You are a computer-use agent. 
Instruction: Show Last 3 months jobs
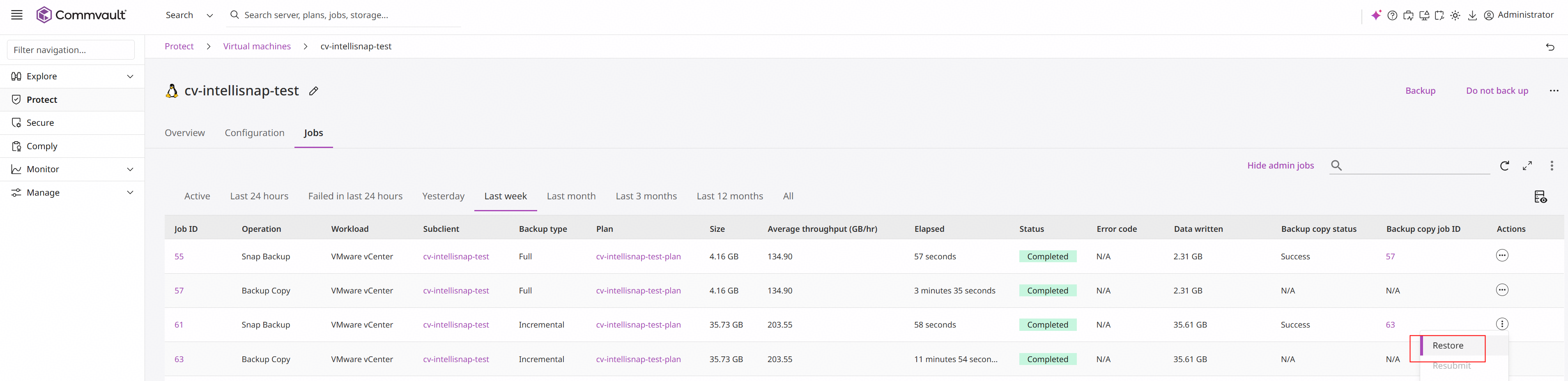tap(646, 196)
